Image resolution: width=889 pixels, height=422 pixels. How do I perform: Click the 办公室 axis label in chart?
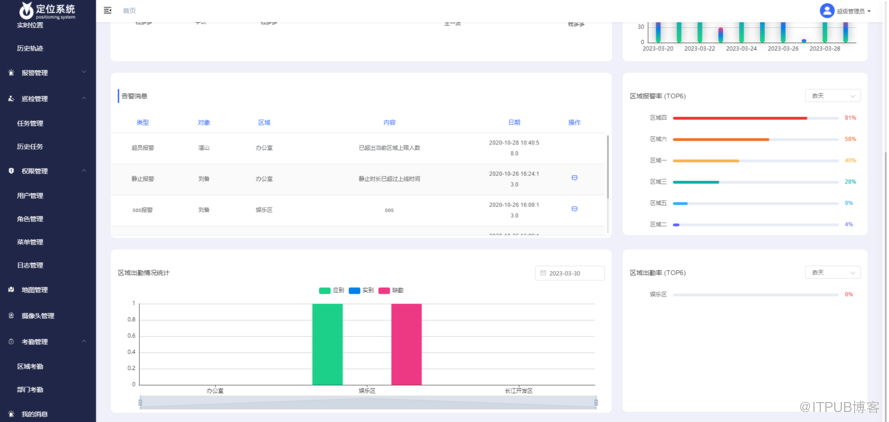click(x=215, y=391)
